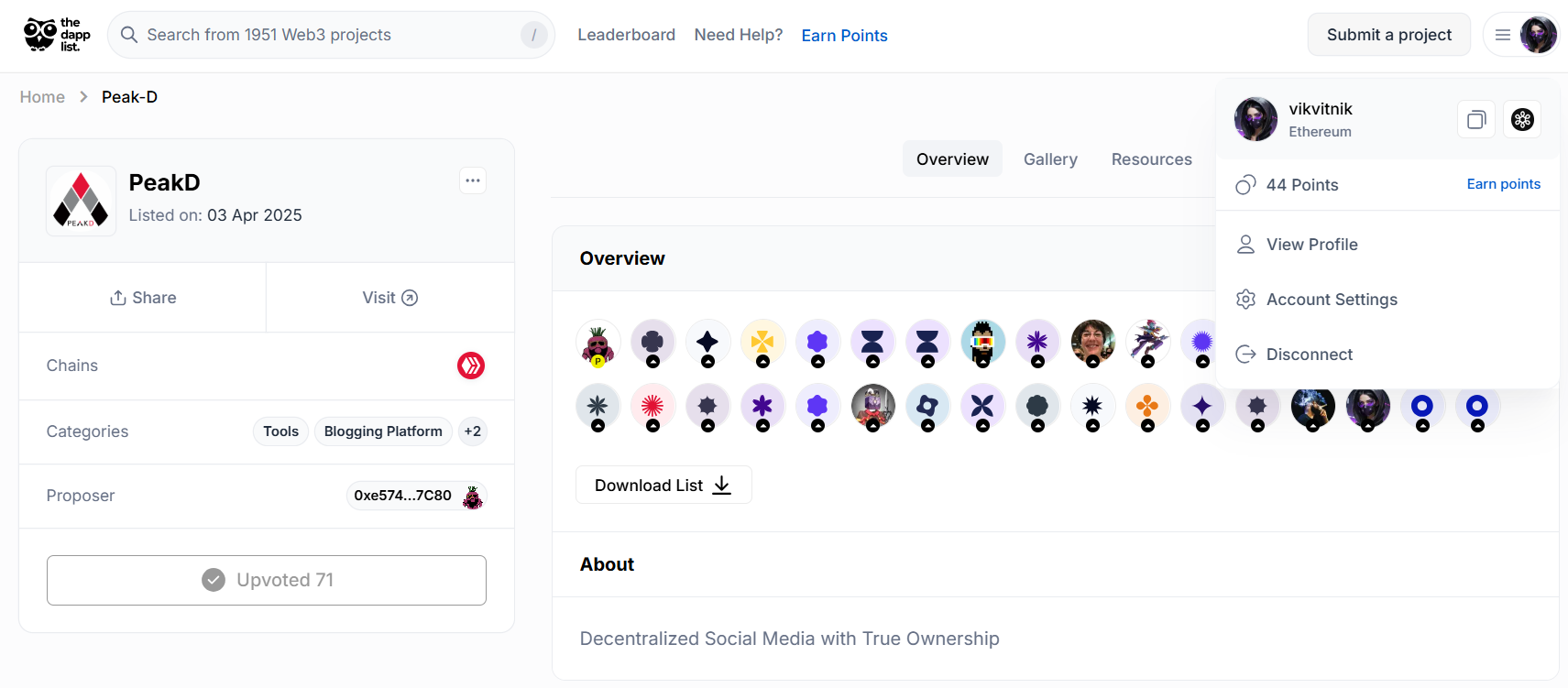Open the red starburst upvoter avatar

pos(652,407)
